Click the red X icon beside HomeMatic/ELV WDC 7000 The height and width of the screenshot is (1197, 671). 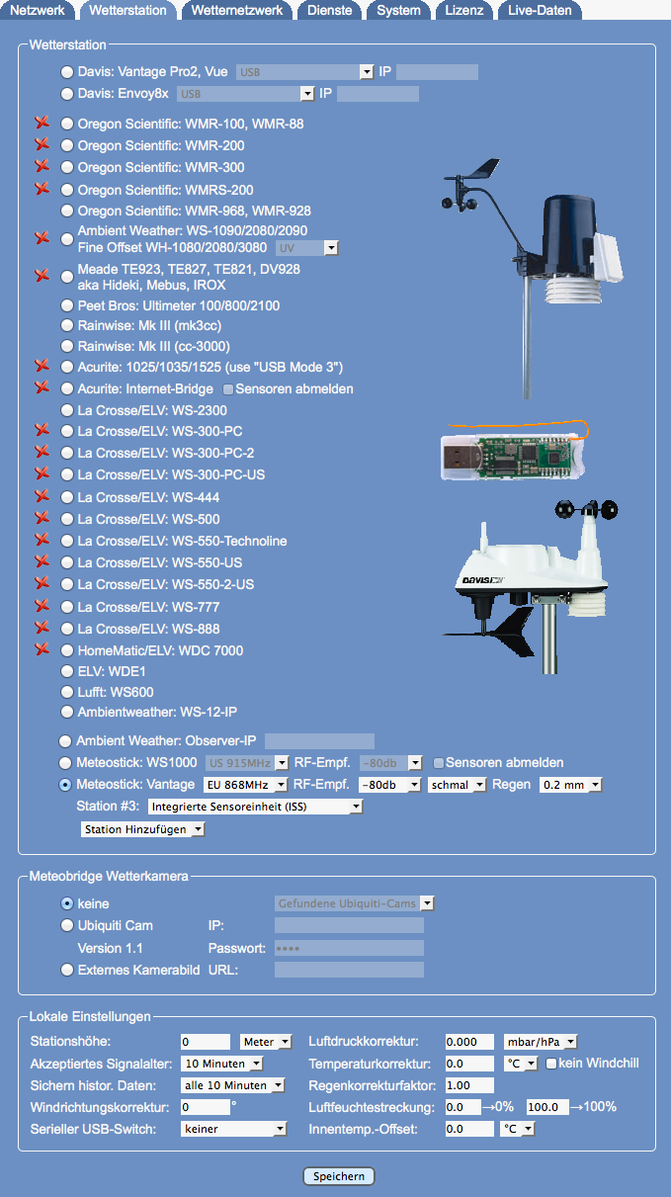click(42, 650)
